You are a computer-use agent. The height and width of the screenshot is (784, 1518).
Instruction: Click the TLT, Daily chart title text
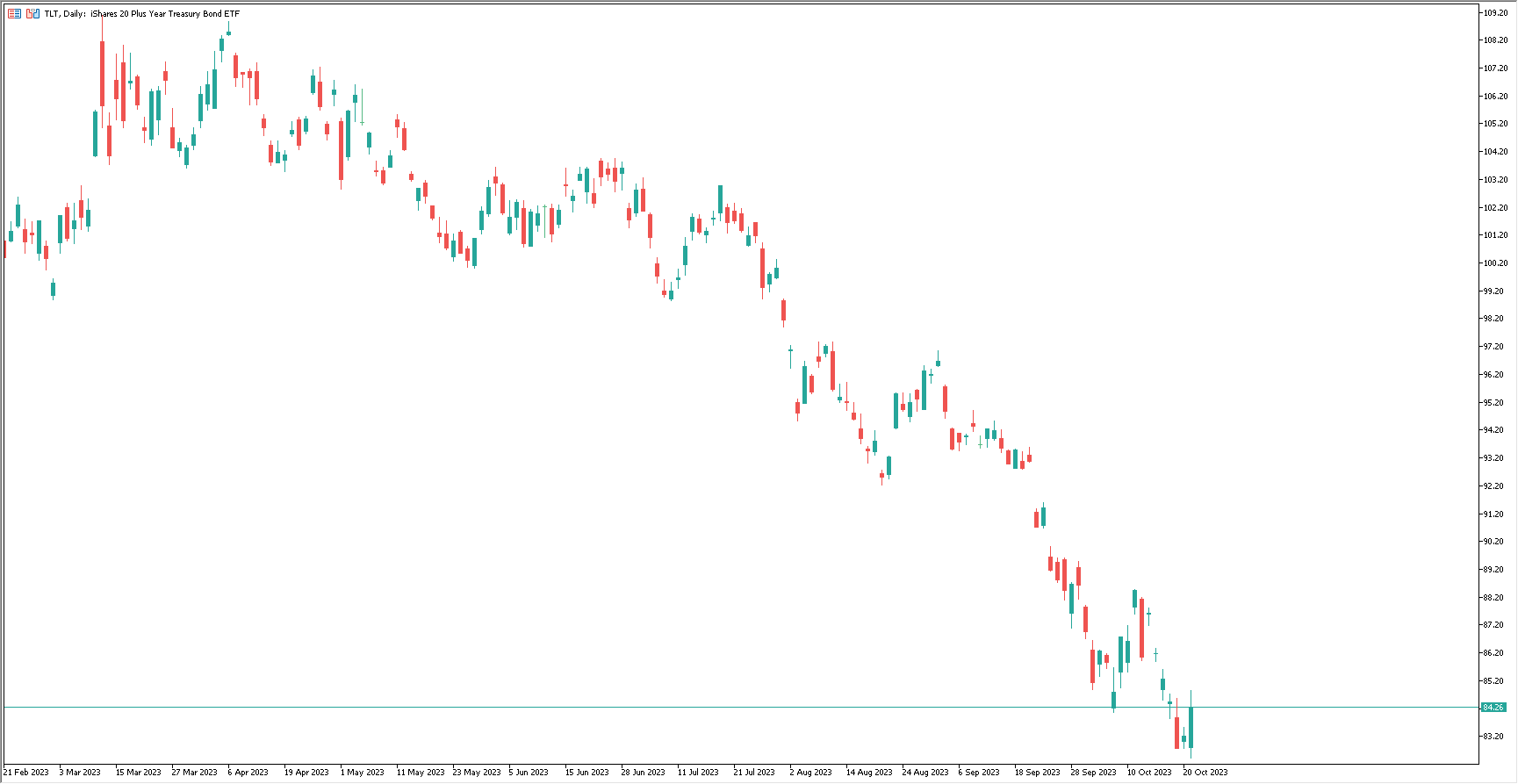[142, 13]
